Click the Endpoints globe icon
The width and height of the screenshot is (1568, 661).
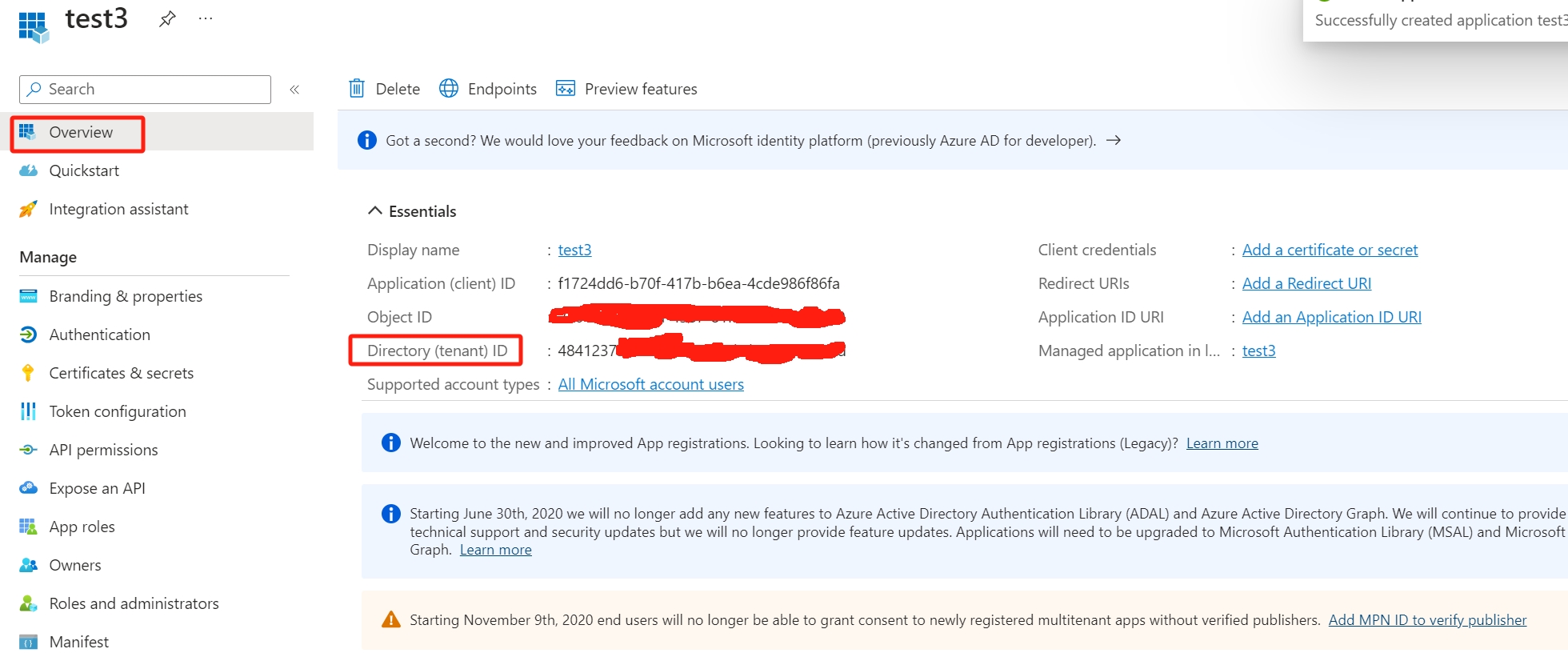coord(449,89)
